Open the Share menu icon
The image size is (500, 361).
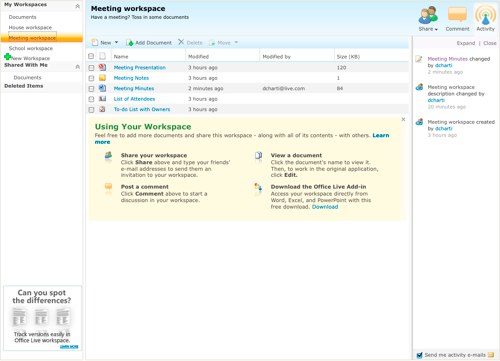(428, 15)
